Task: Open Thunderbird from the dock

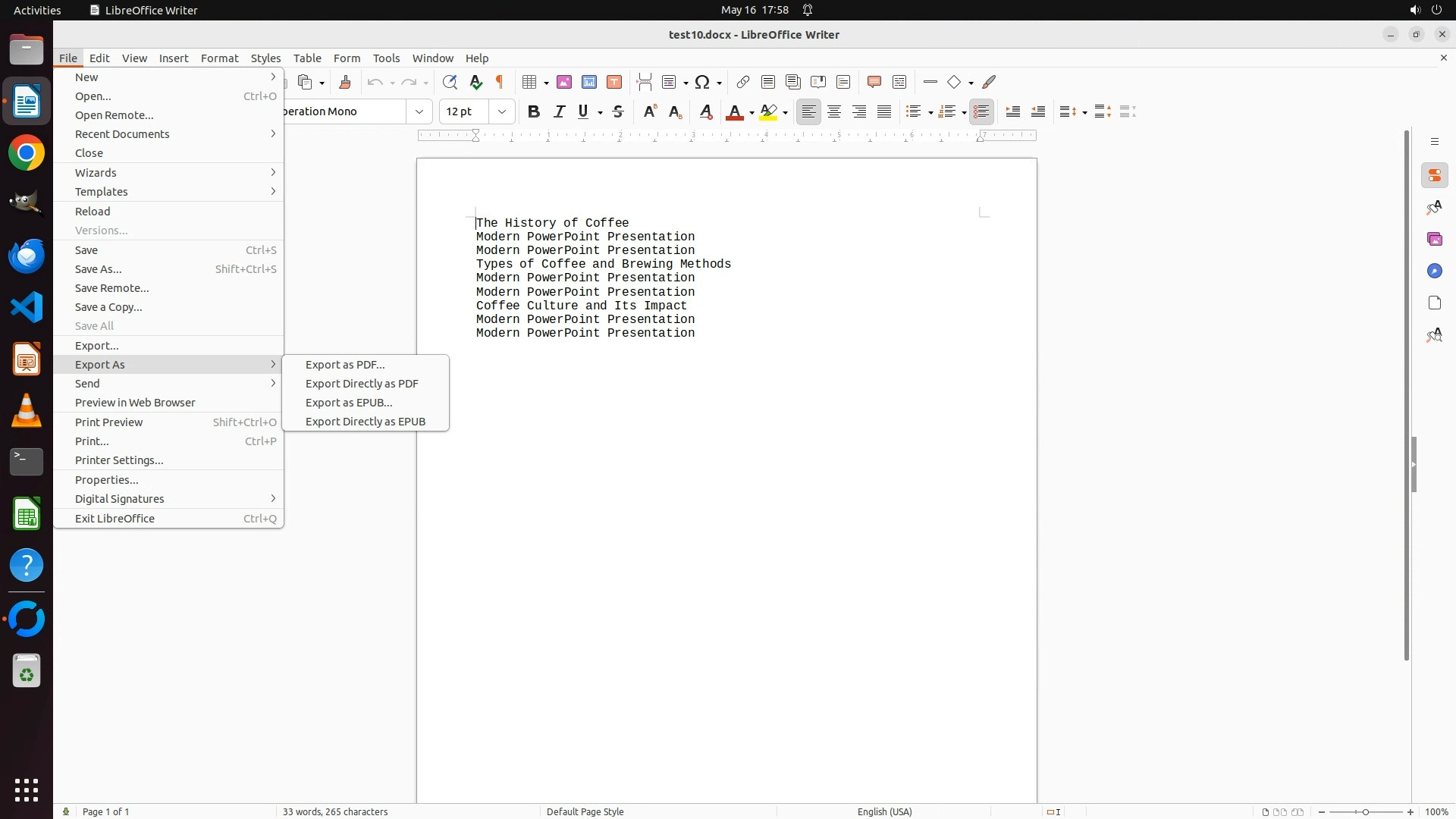Action: [x=27, y=256]
